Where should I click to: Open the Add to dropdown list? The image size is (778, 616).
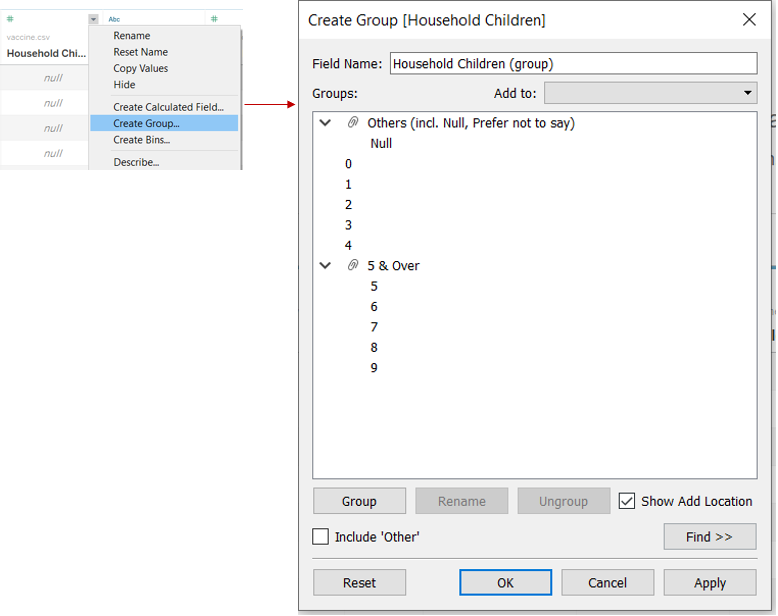click(650, 93)
